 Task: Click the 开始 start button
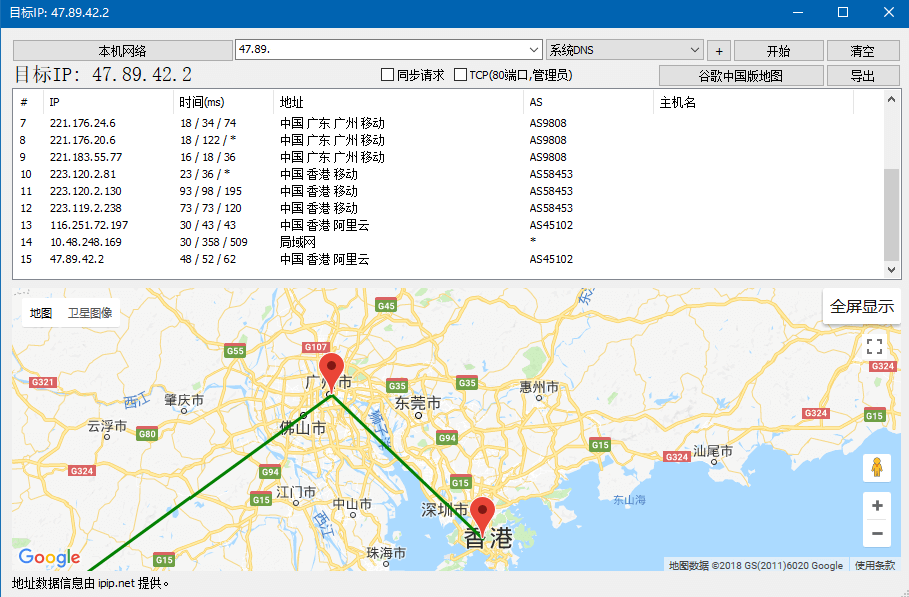(x=779, y=50)
